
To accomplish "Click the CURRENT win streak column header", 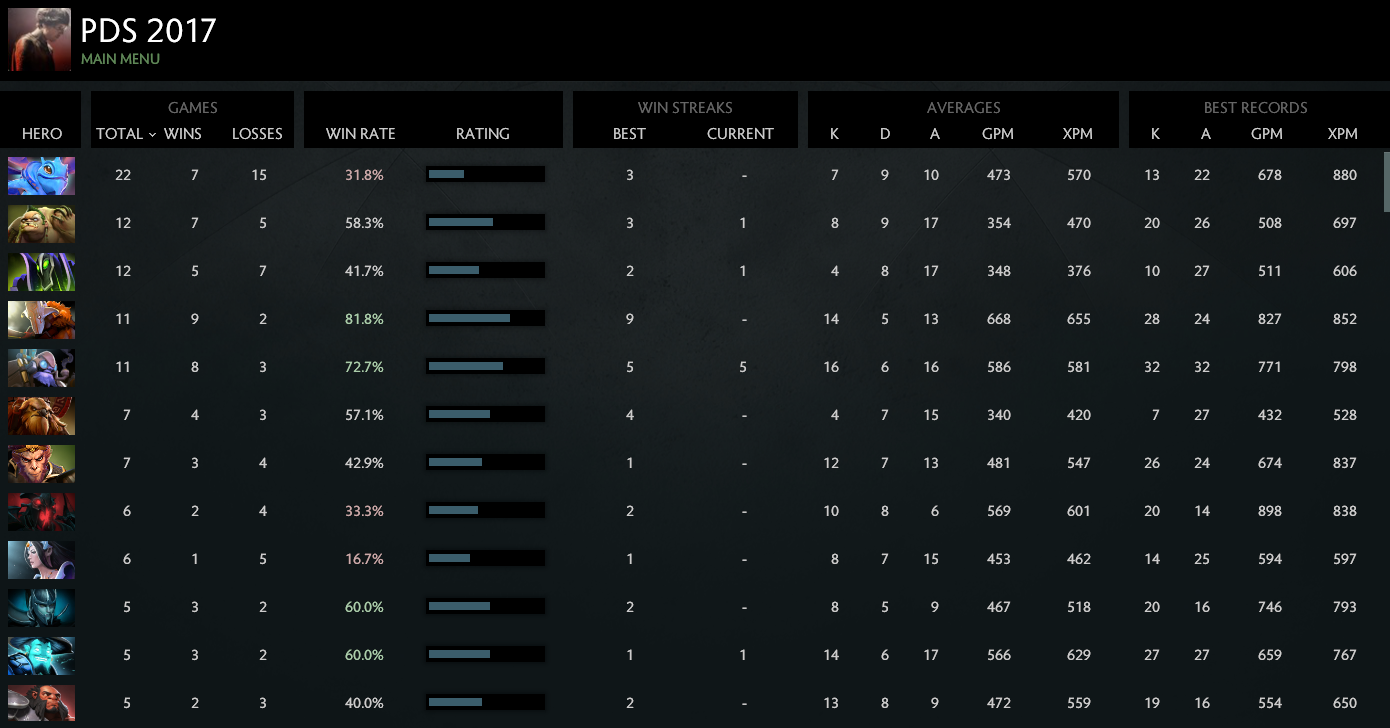I will coord(740,134).
